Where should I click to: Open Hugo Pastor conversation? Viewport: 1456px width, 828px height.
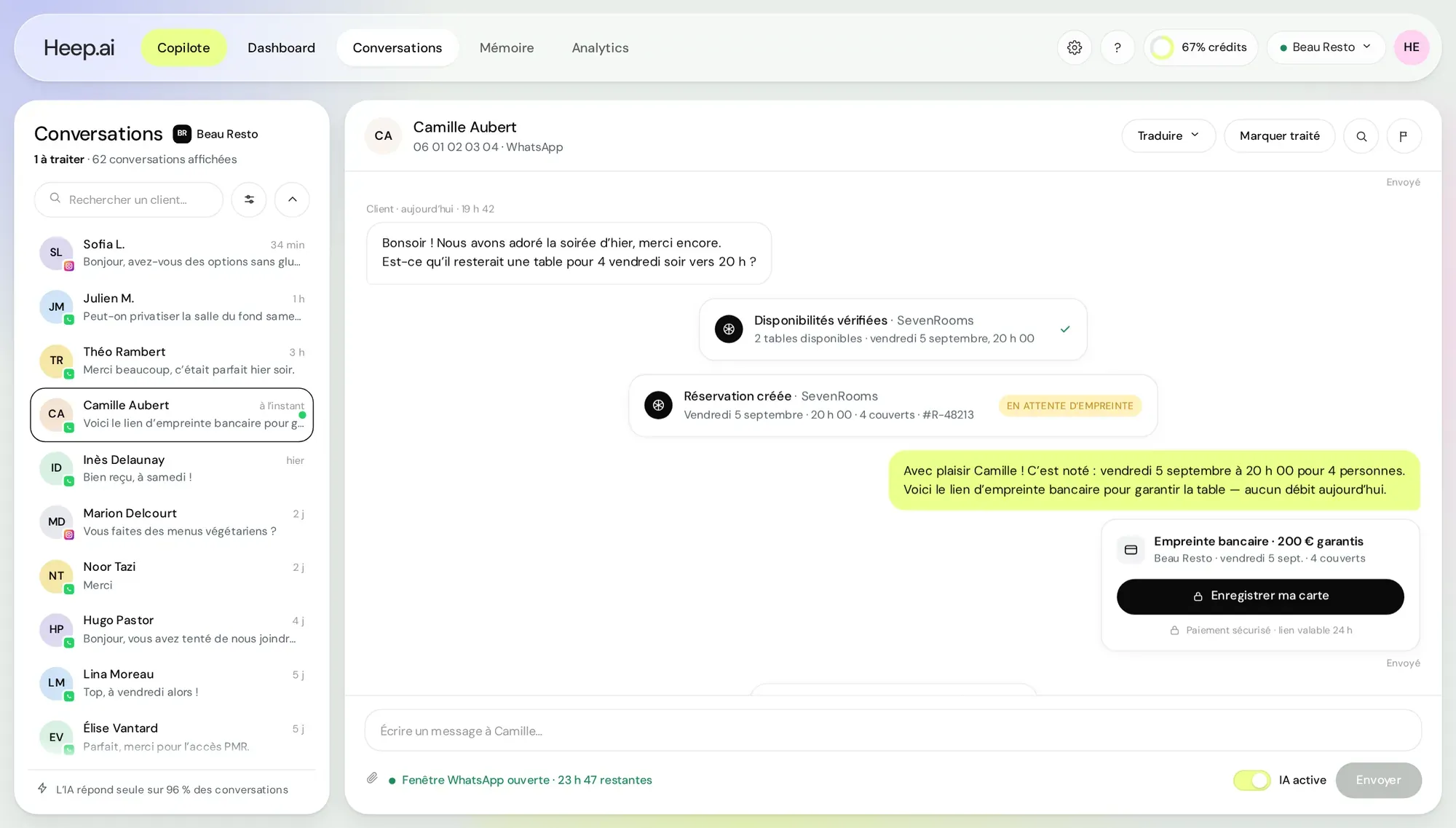pos(172,629)
